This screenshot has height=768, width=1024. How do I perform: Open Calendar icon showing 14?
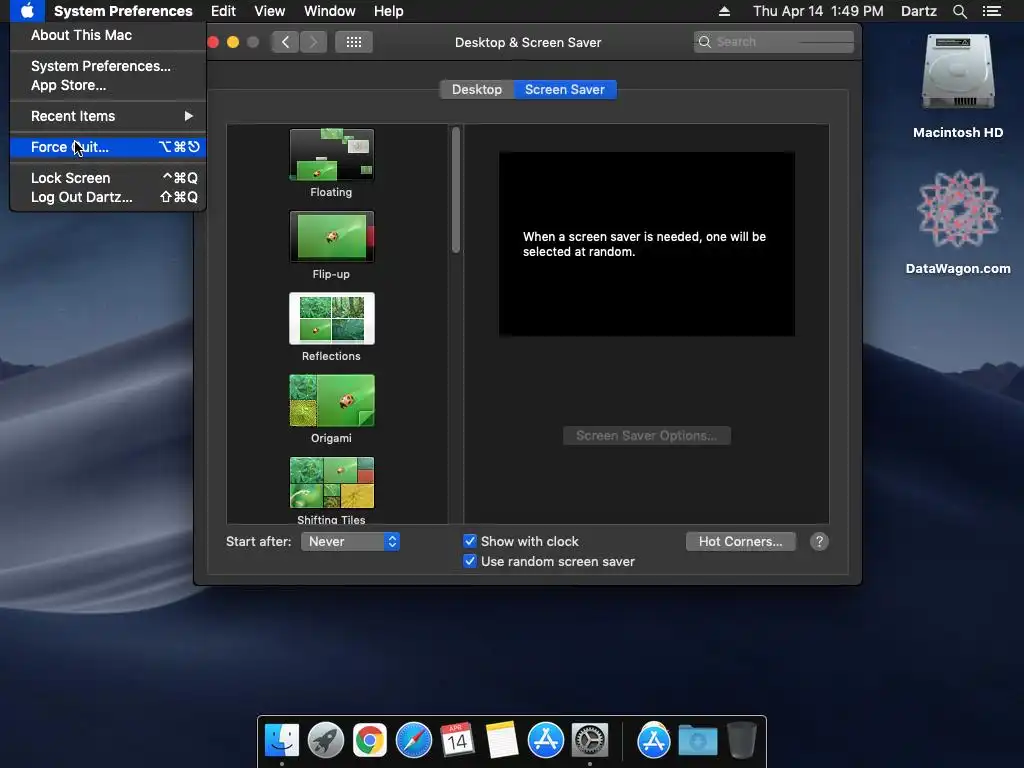tap(457, 741)
